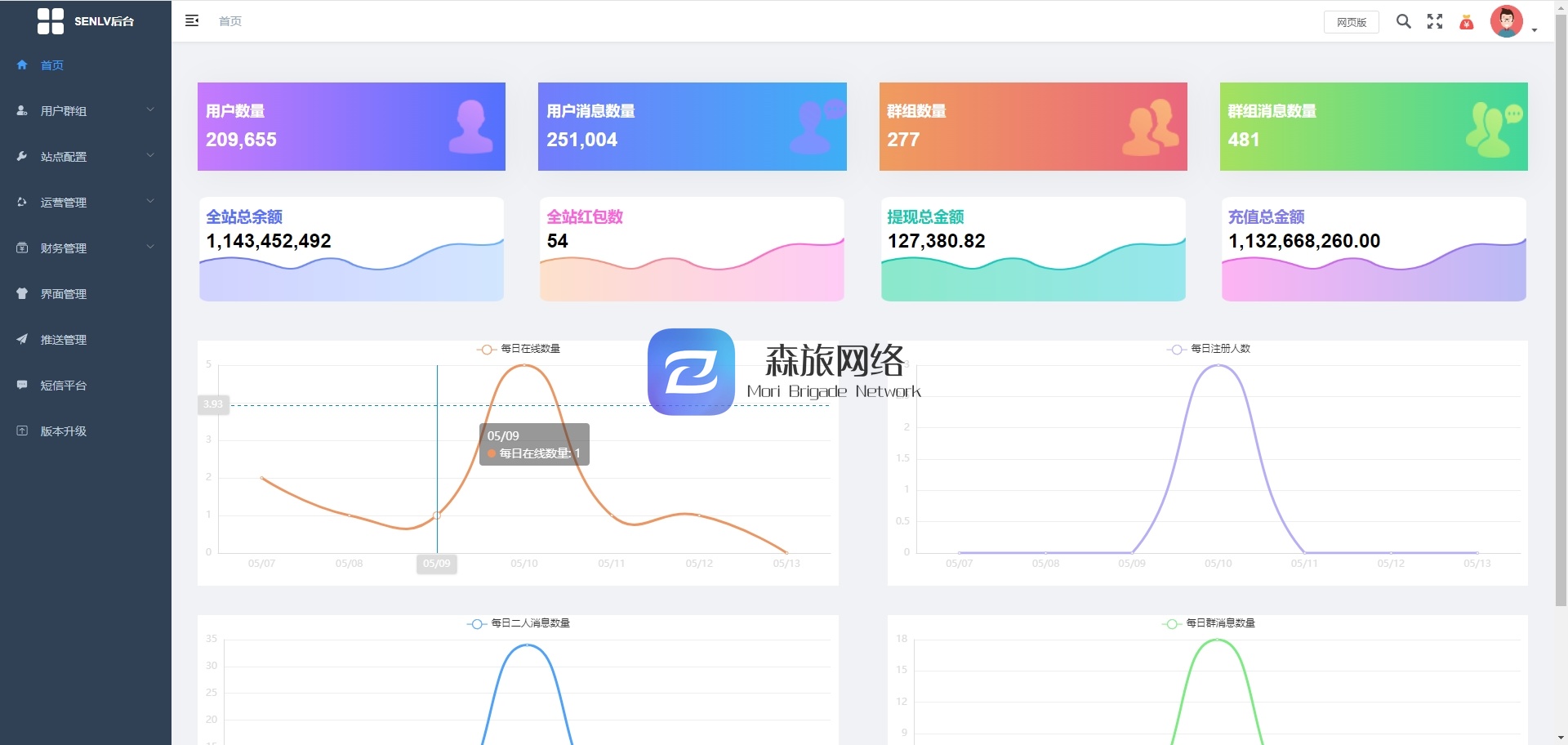This screenshot has height=745, width=1568.
Task: Expand the 财务管理 chevron
Action: [x=150, y=247]
